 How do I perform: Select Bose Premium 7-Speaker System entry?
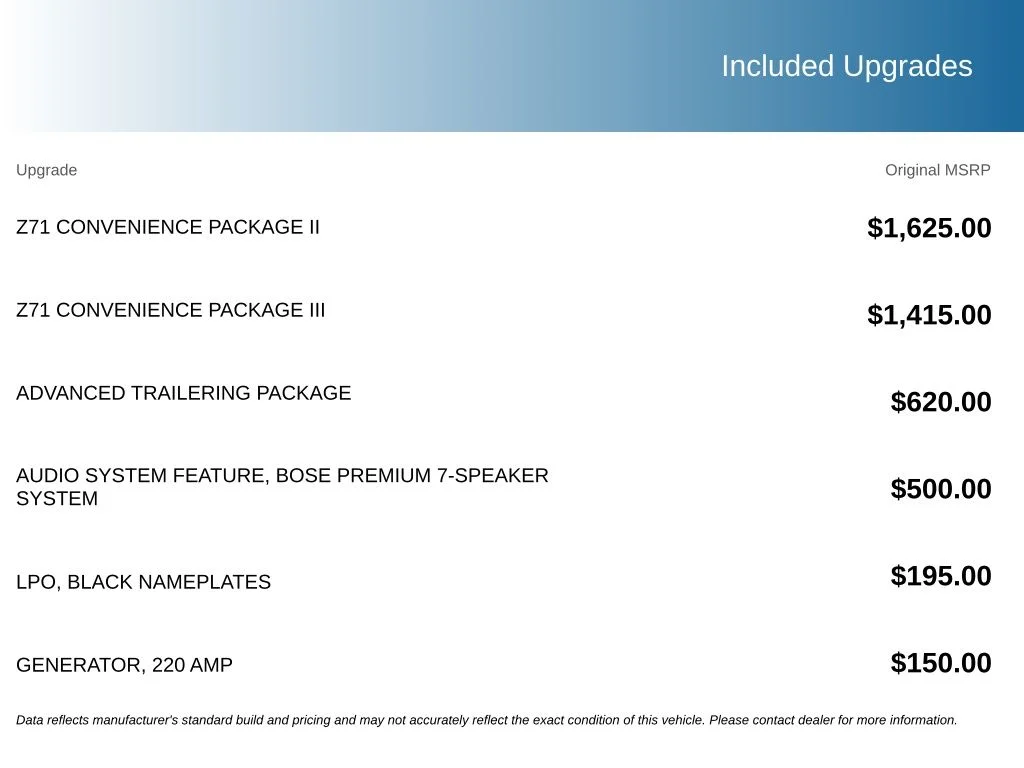[282, 487]
